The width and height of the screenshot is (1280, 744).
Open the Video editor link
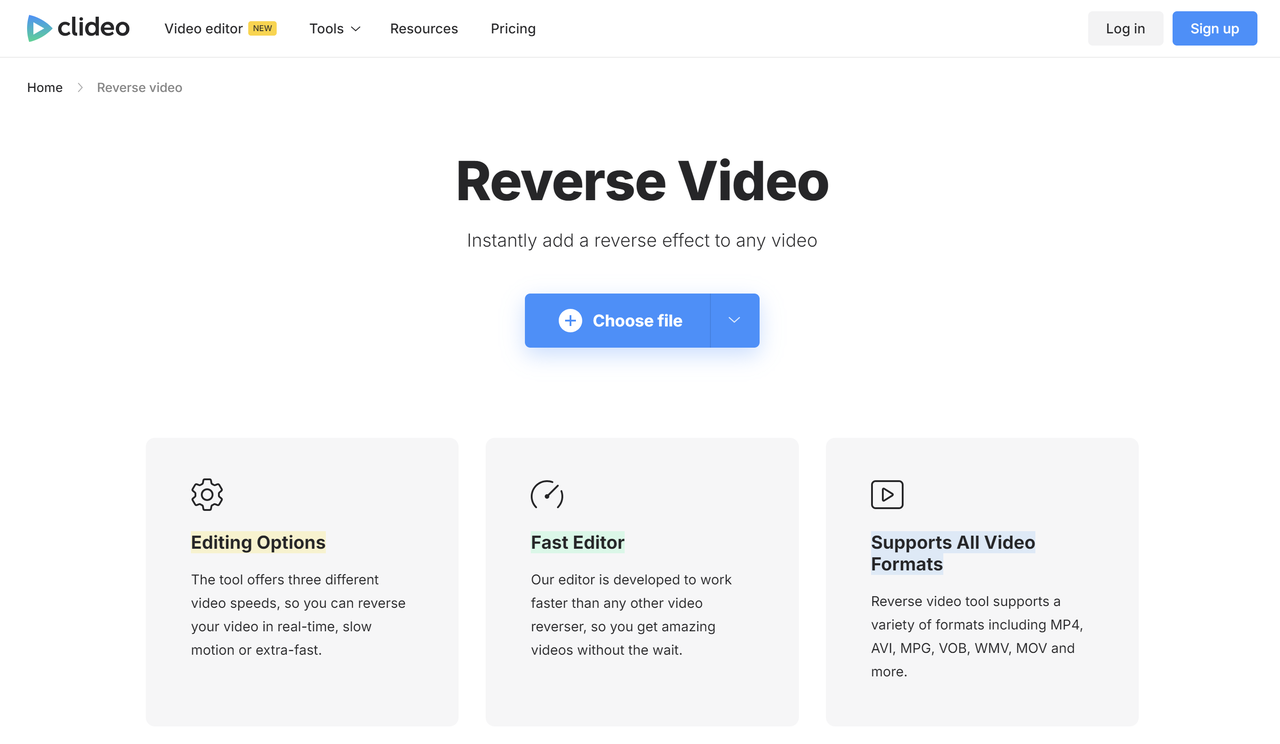pos(204,28)
